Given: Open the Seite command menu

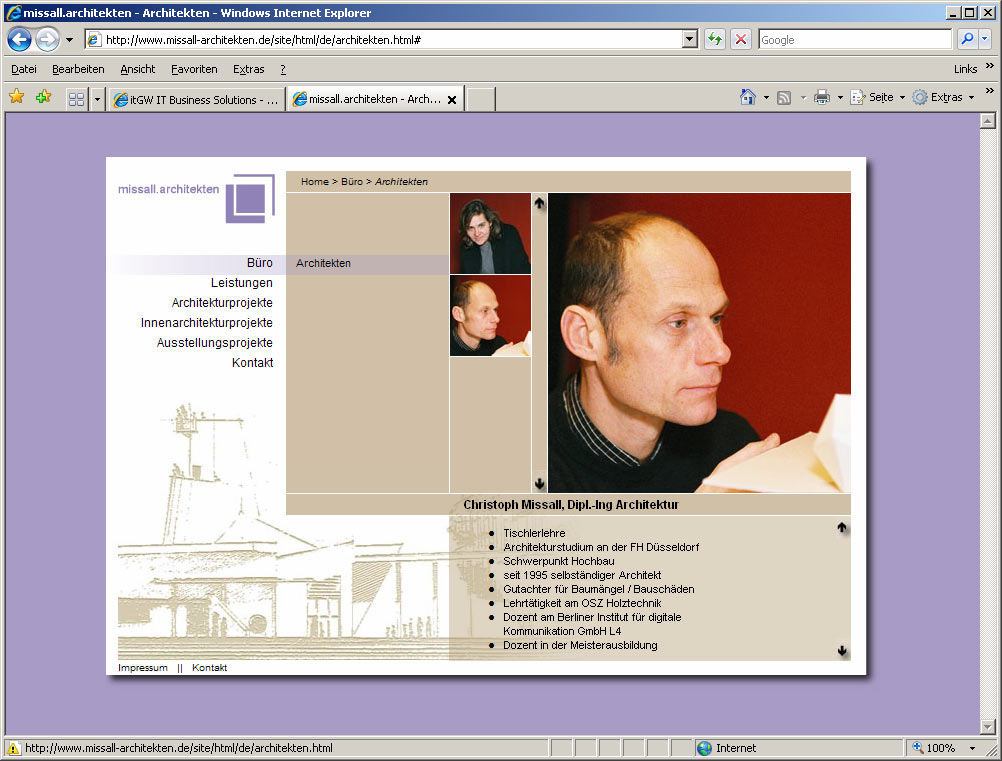Looking at the screenshot, I should [x=877, y=97].
